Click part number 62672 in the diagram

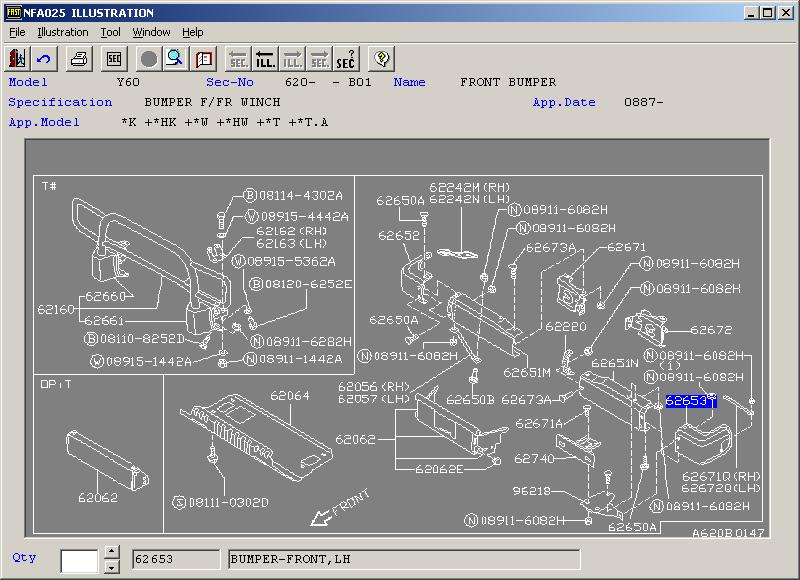711,329
